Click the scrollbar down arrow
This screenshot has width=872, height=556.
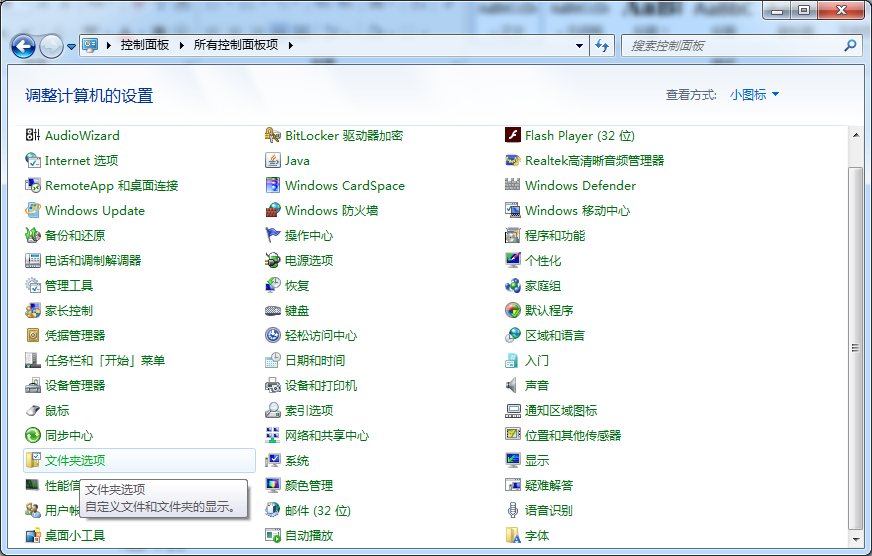tap(856, 539)
